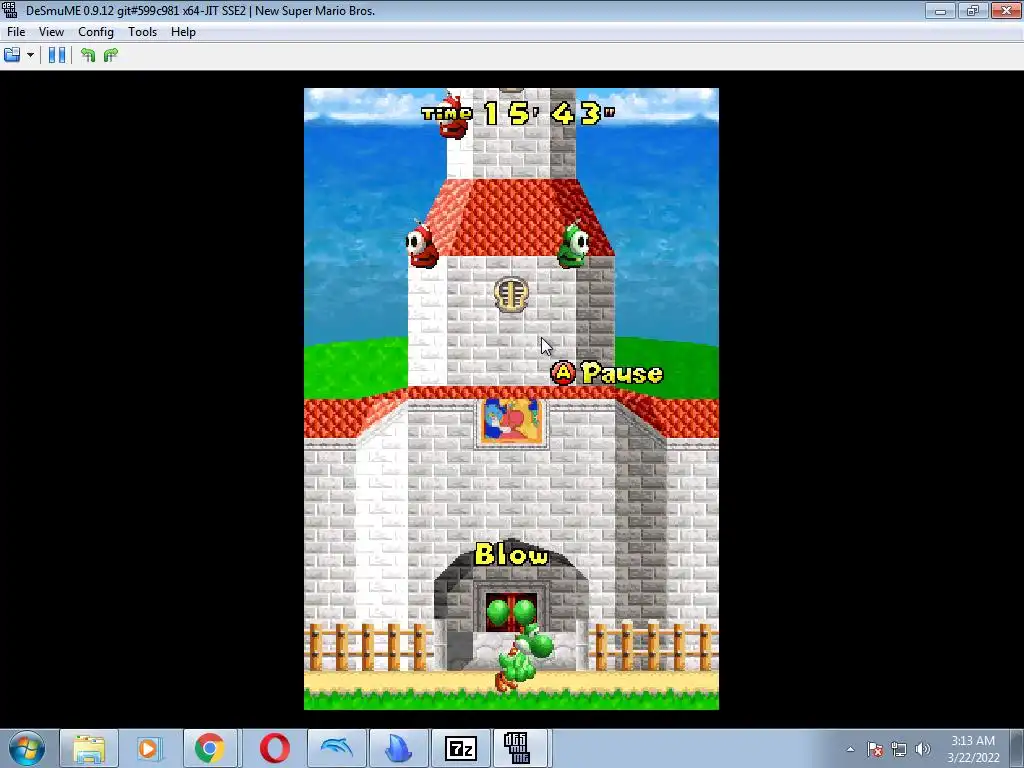Image resolution: width=1024 pixels, height=768 pixels.
Task: Click the Blow label above the castle door
Action: 512,554
